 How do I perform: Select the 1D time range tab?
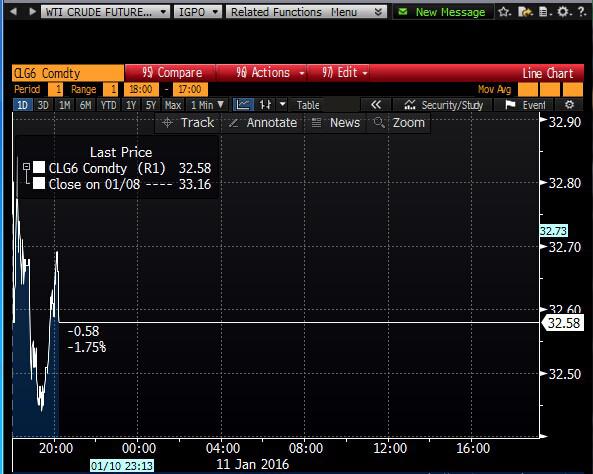tap(23, 105)
